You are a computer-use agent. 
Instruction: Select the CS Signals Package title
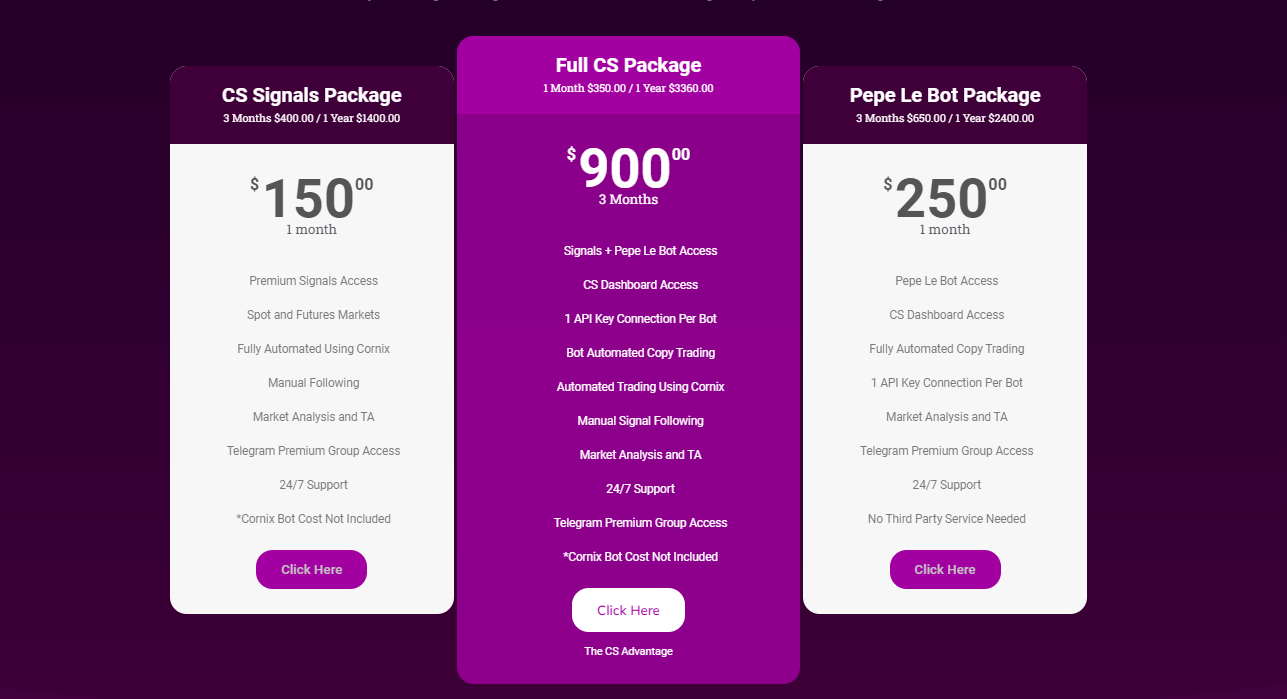[x=311, y=95]
